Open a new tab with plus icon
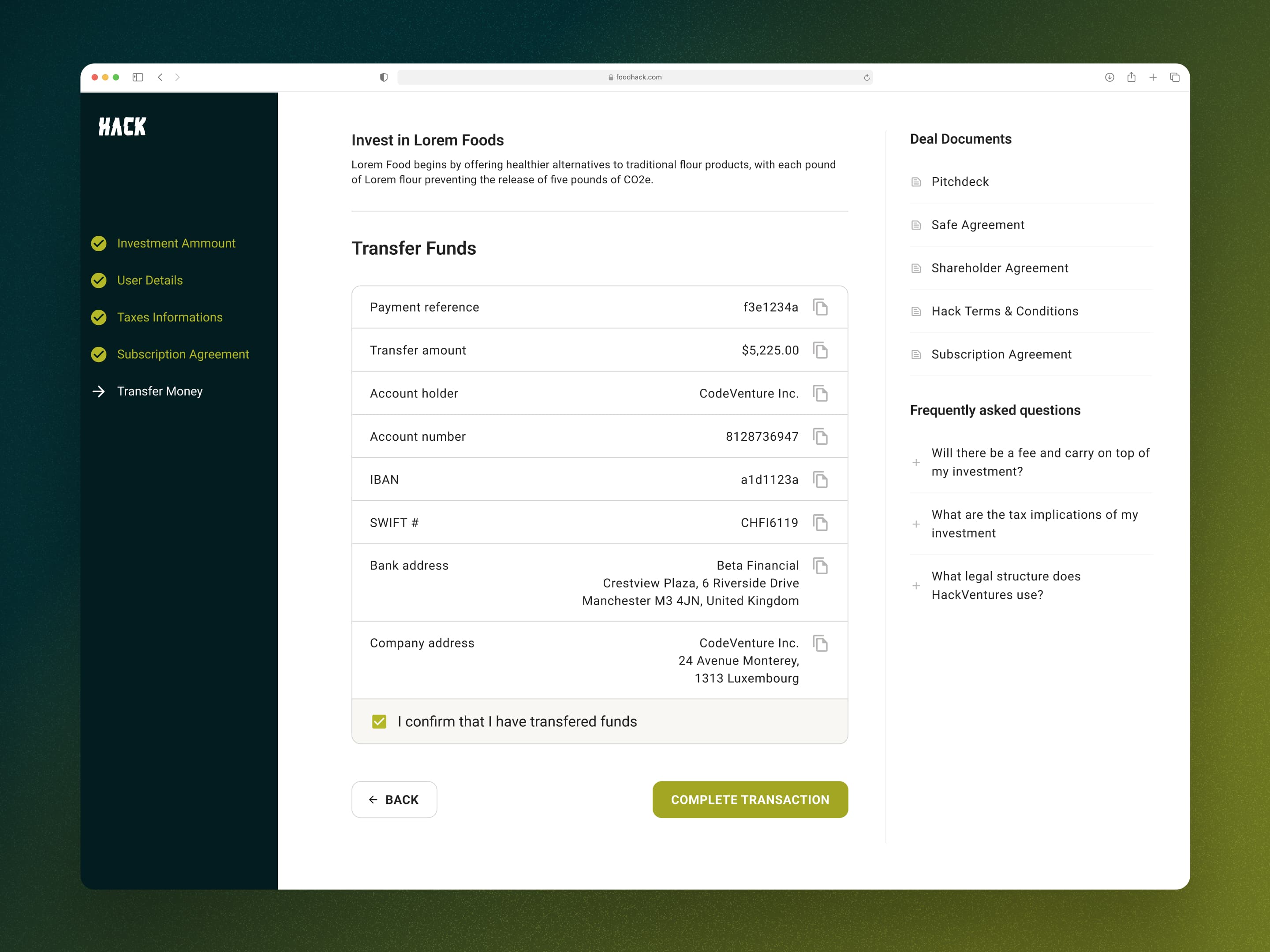The height and width of the screenshot is (952, 1270). click(1153, 77)
